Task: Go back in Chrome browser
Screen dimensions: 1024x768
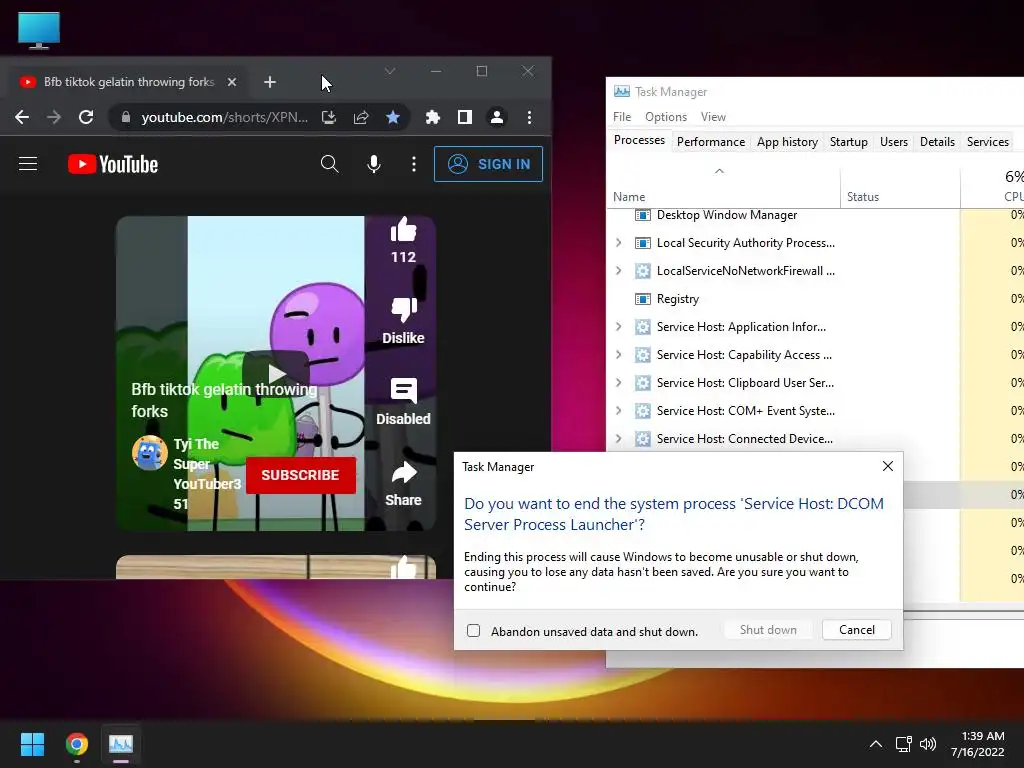Action: coord(22,118)
